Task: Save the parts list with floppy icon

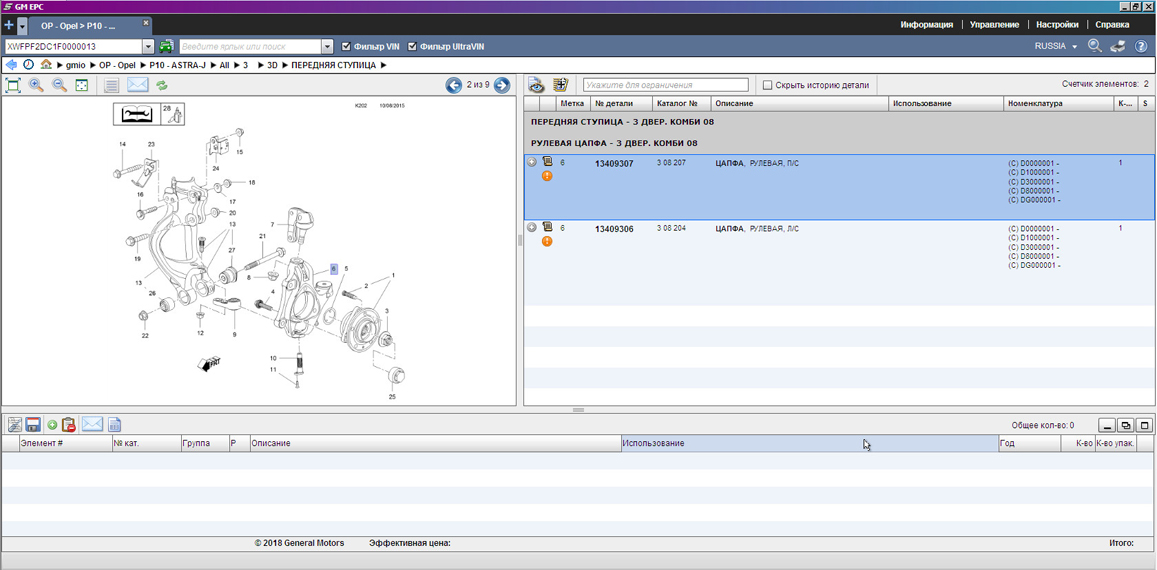Action: pos(33,425)
